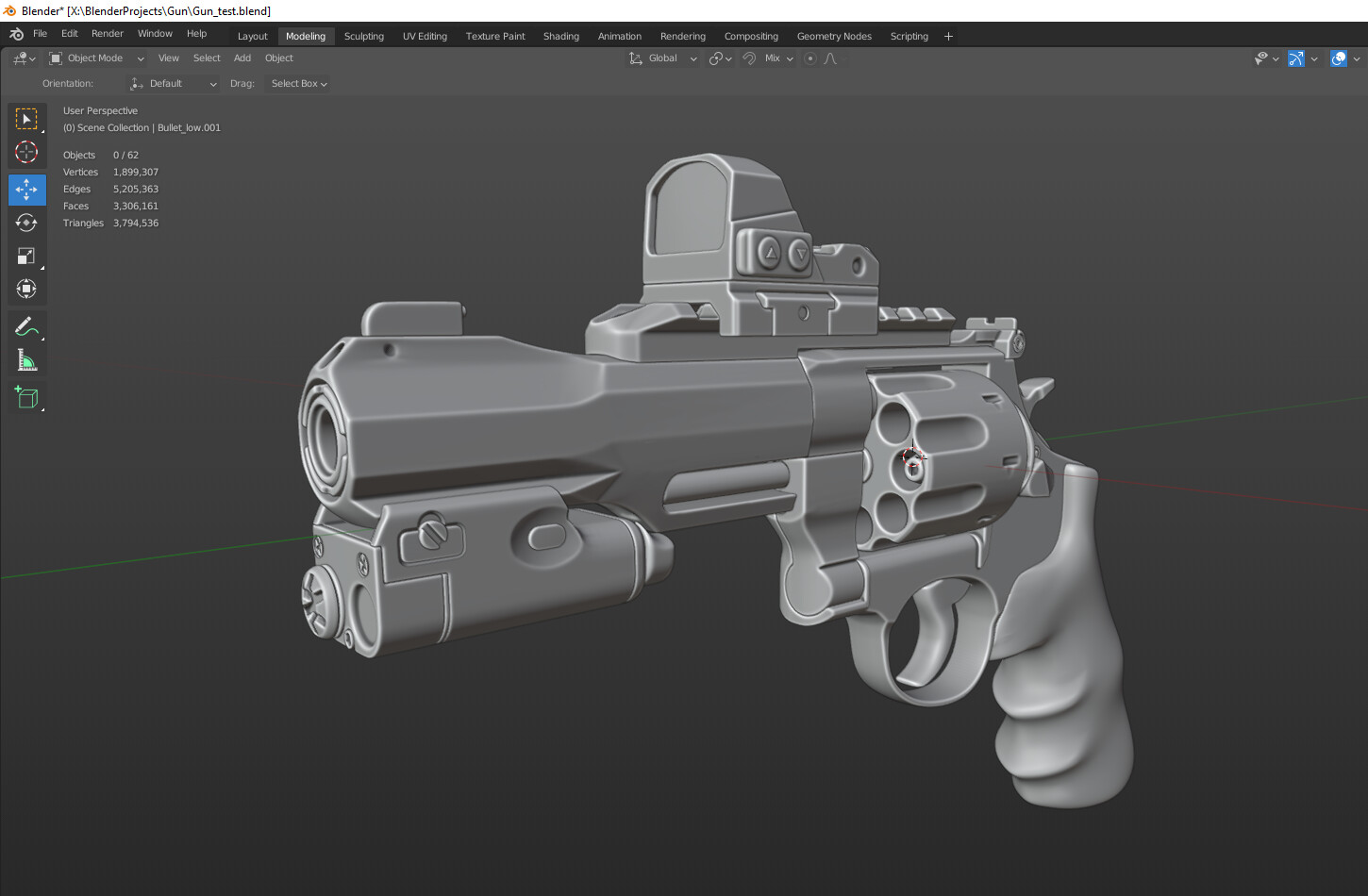Toggle viewport overlays
The height and width of the screenshot is (896, 1368).
click(1338, 58)
